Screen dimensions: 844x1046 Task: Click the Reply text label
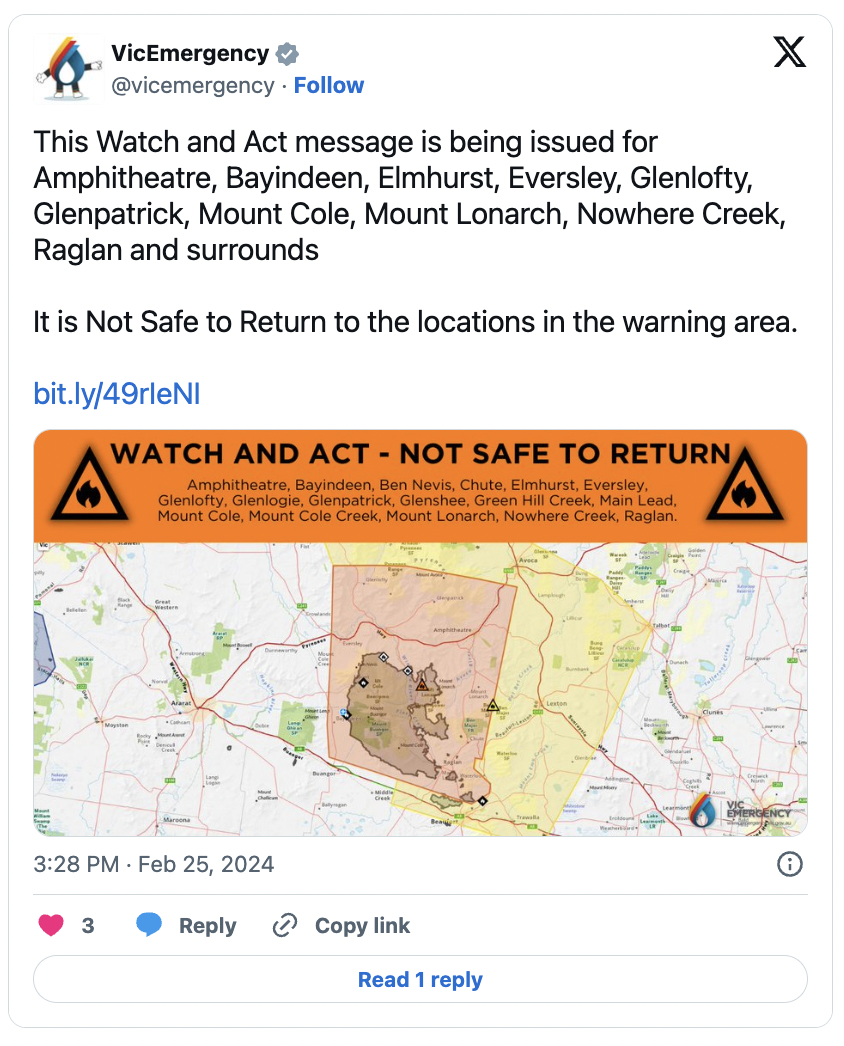207,926
